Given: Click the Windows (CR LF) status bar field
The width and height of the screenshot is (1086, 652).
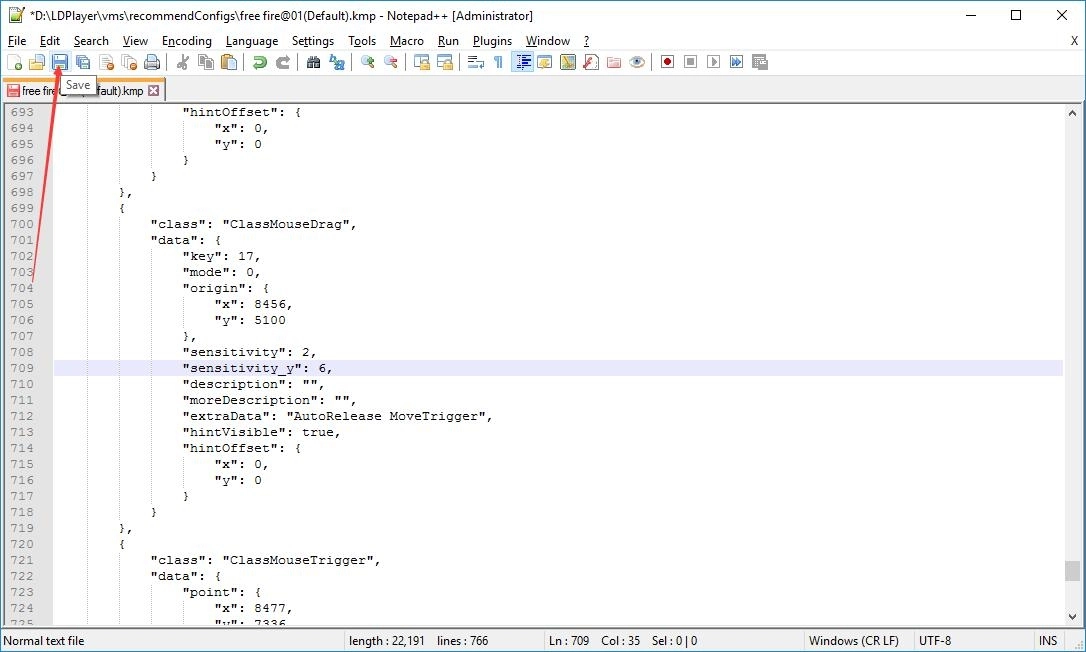Looking at the screenshot, I should point(853,641).
